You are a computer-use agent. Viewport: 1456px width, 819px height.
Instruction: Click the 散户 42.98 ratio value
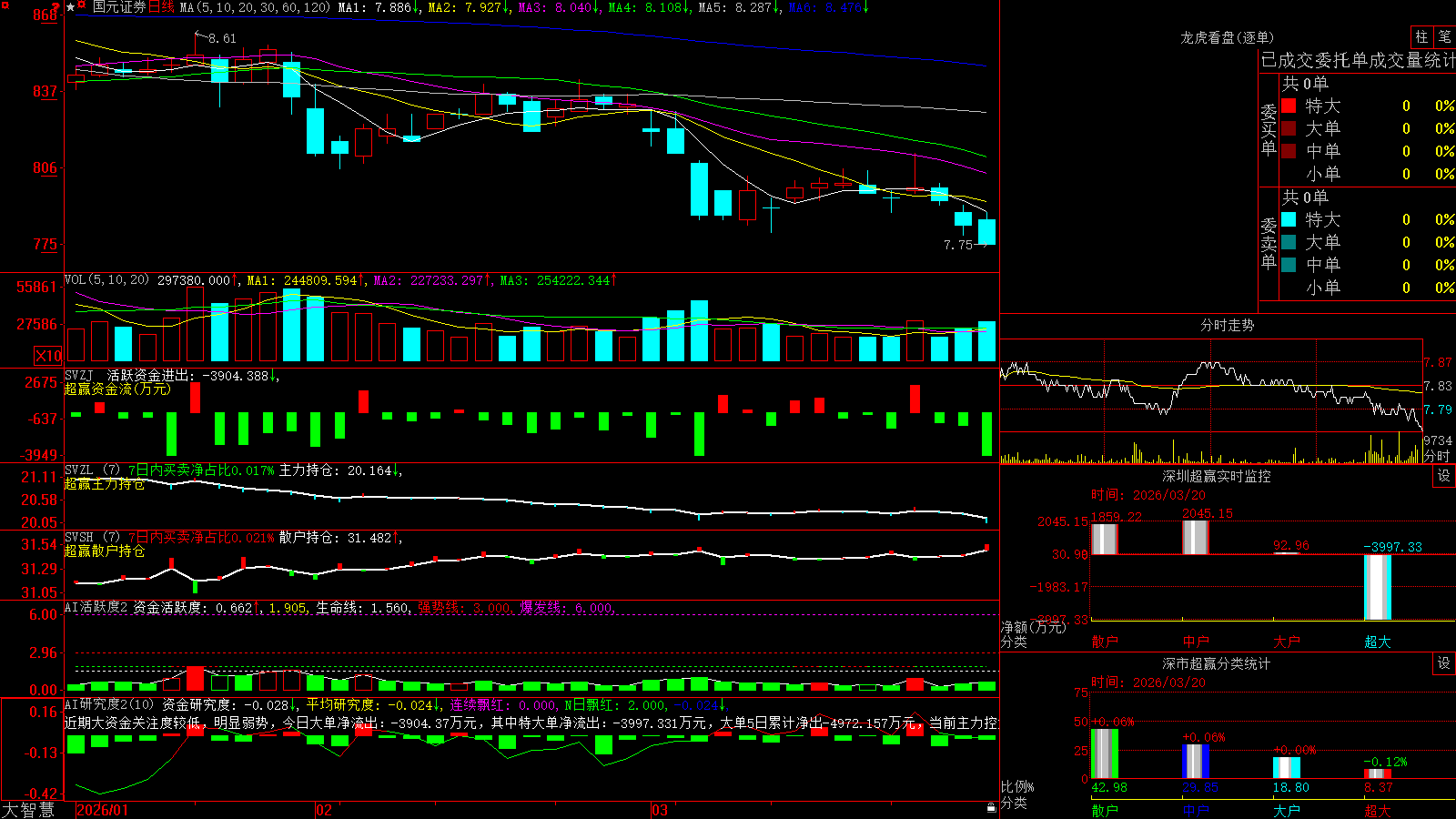click(1109, 787)
